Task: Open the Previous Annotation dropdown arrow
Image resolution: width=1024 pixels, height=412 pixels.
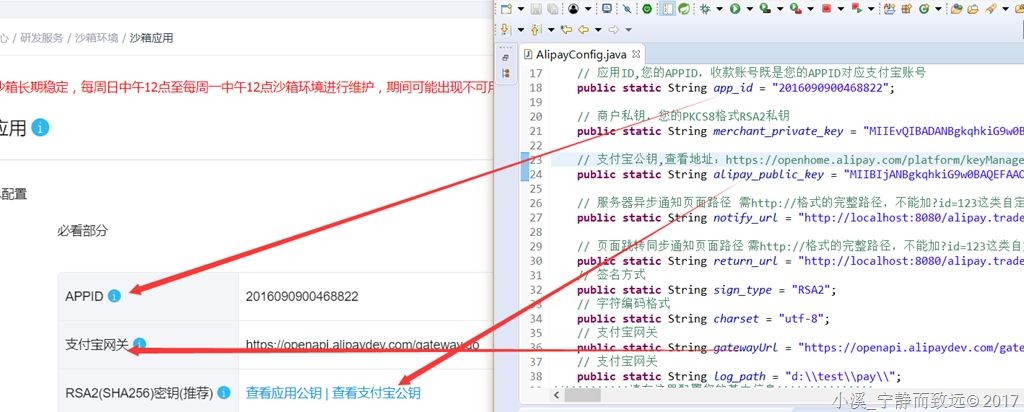Action: pyautogui.click(x=551, y=29)
